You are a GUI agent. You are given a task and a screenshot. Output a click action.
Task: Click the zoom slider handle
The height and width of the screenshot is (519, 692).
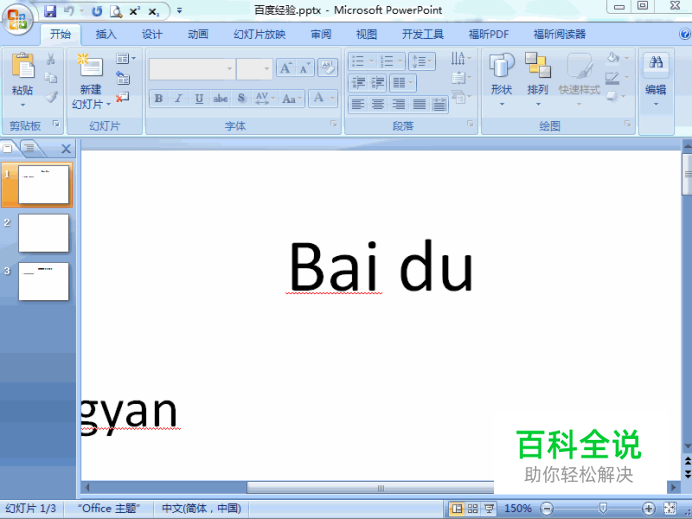(603, 508)
